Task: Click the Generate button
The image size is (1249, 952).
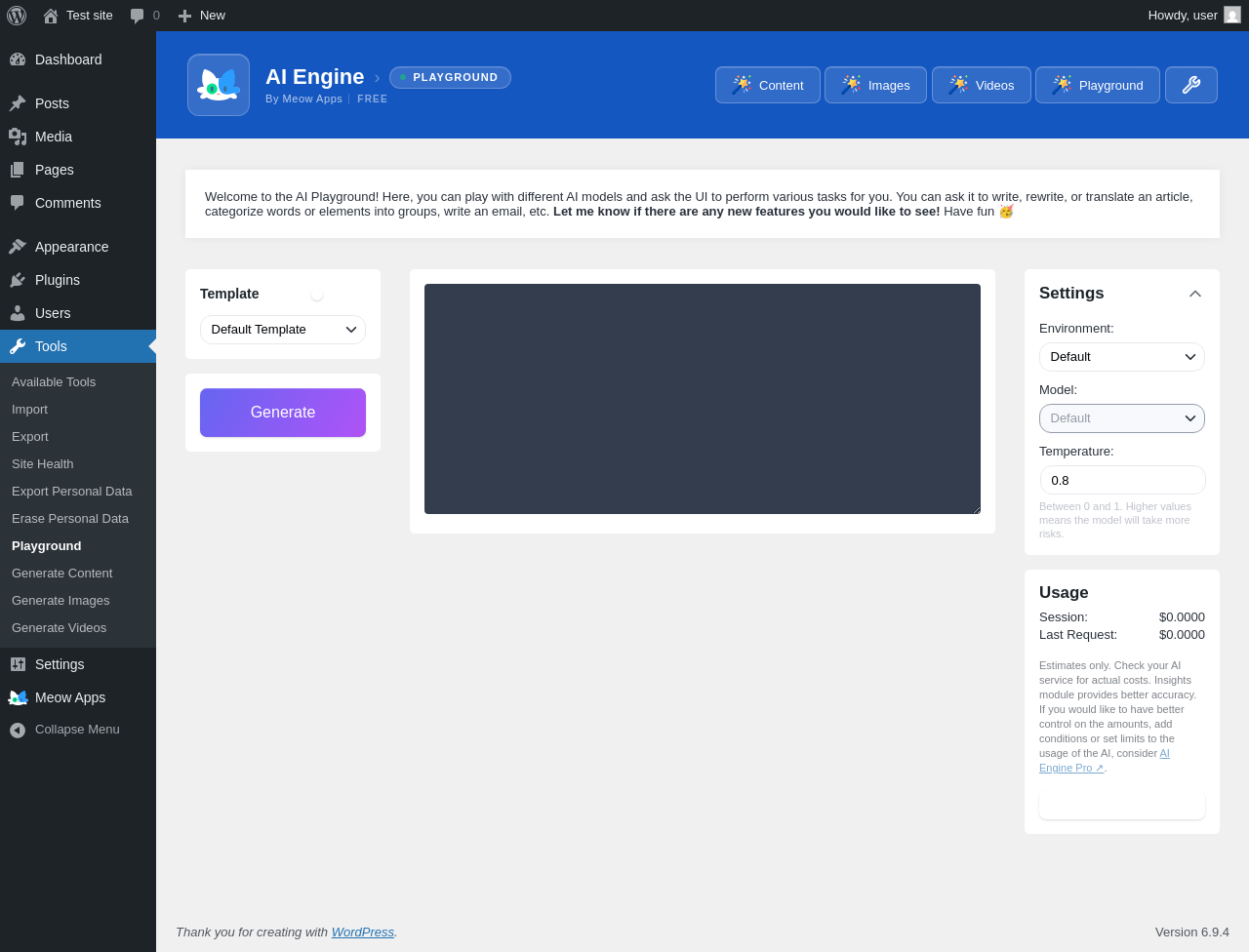Action: click(x=283, y=413)
